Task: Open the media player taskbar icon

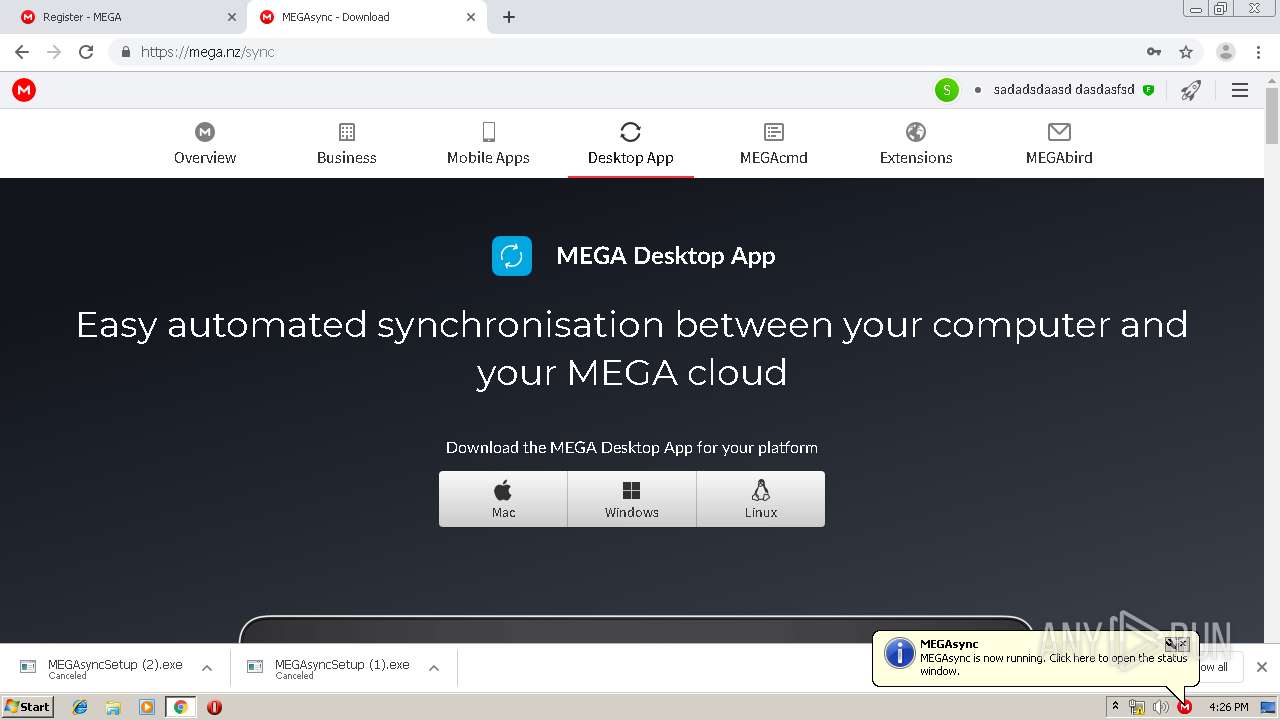Action: pos(147,707)
